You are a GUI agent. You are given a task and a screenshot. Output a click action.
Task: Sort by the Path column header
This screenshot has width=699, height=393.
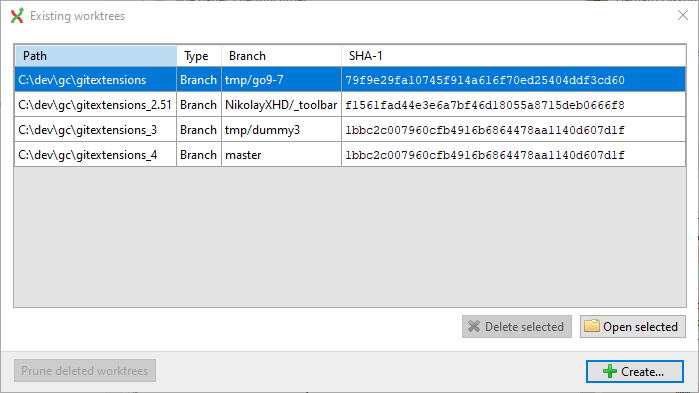tap(96, 56)
